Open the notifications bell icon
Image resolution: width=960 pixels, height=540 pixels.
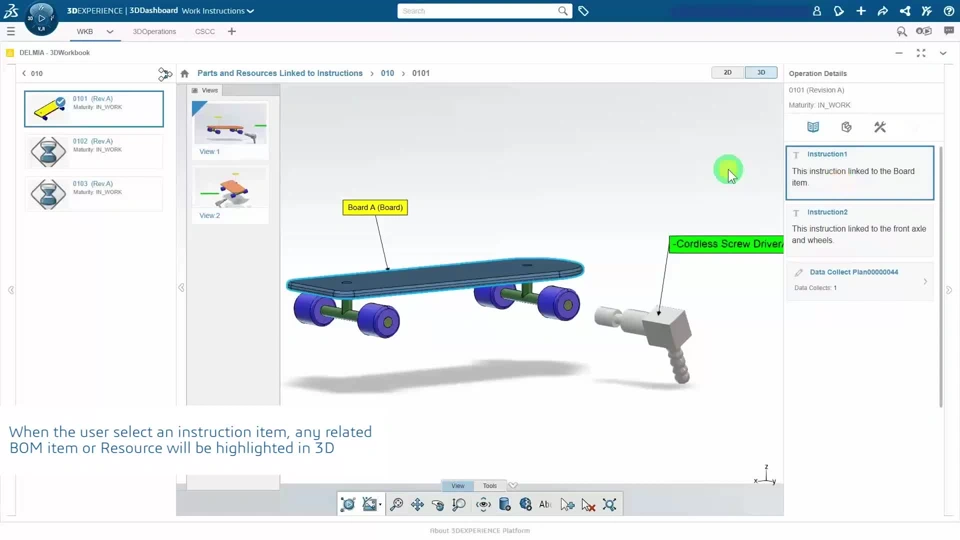(x=839, y=11)
